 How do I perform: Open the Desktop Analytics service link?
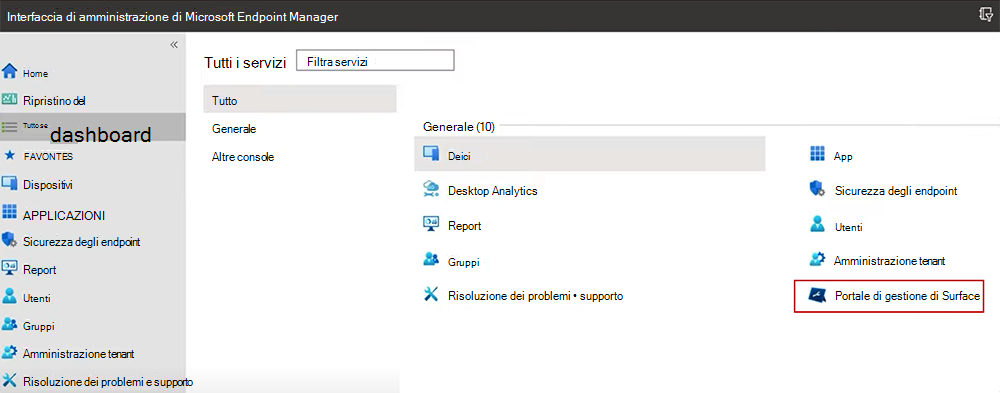pos(492,191)
